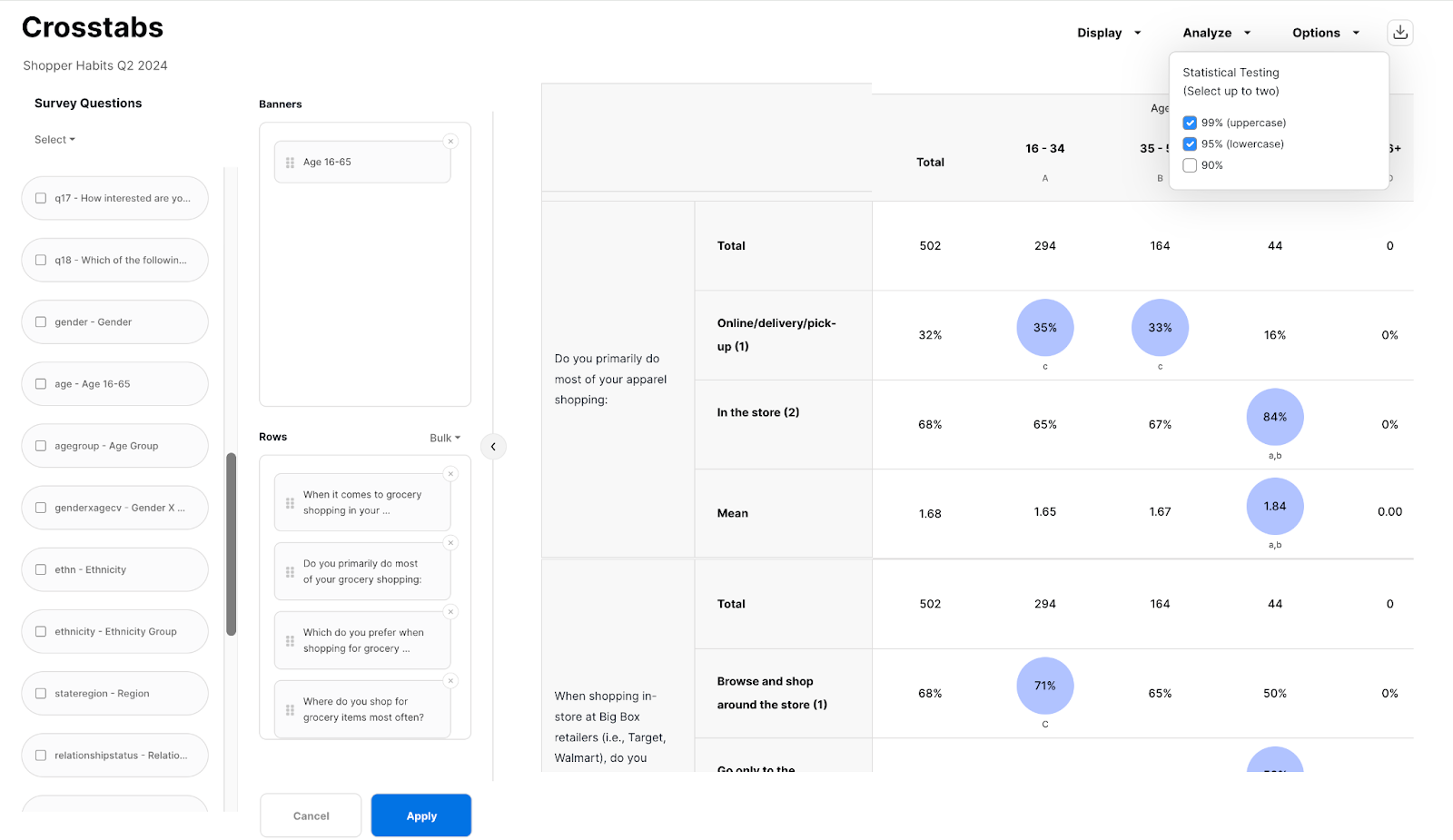Enable the 90% significance checkbox
Screen dimensions: 1453x840
pos(1190,165)
